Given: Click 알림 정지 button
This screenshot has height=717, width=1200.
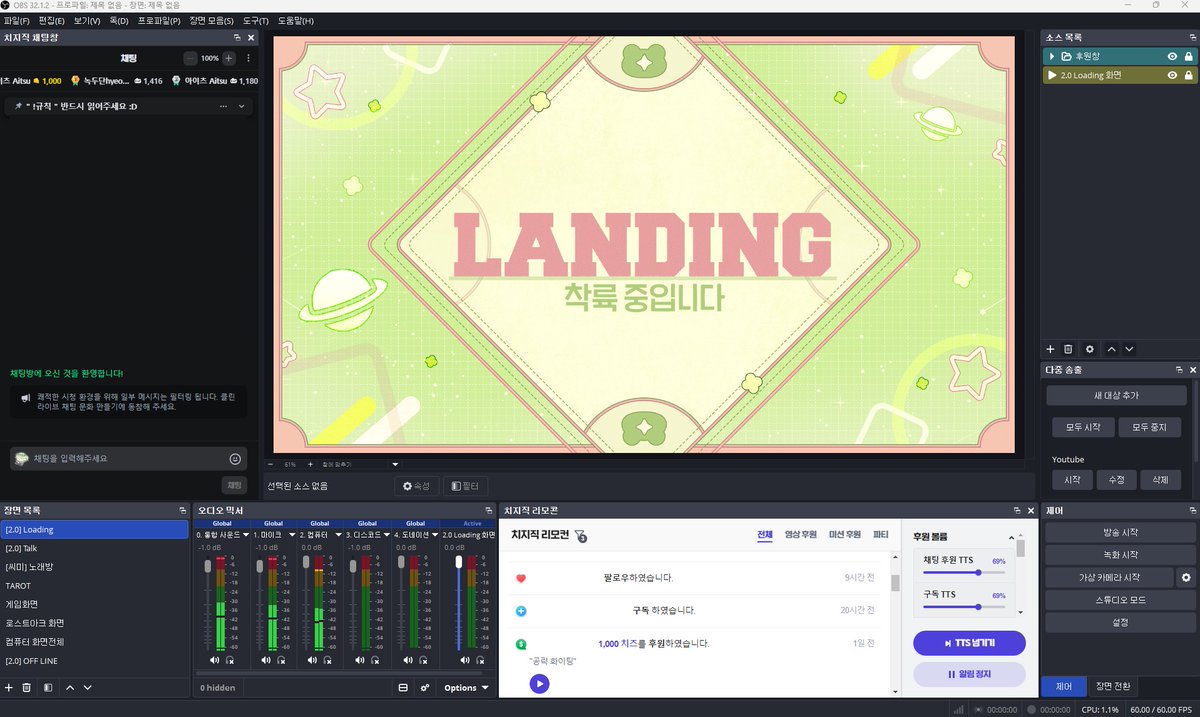Looking at the screenshot, I should coord(969,674).
